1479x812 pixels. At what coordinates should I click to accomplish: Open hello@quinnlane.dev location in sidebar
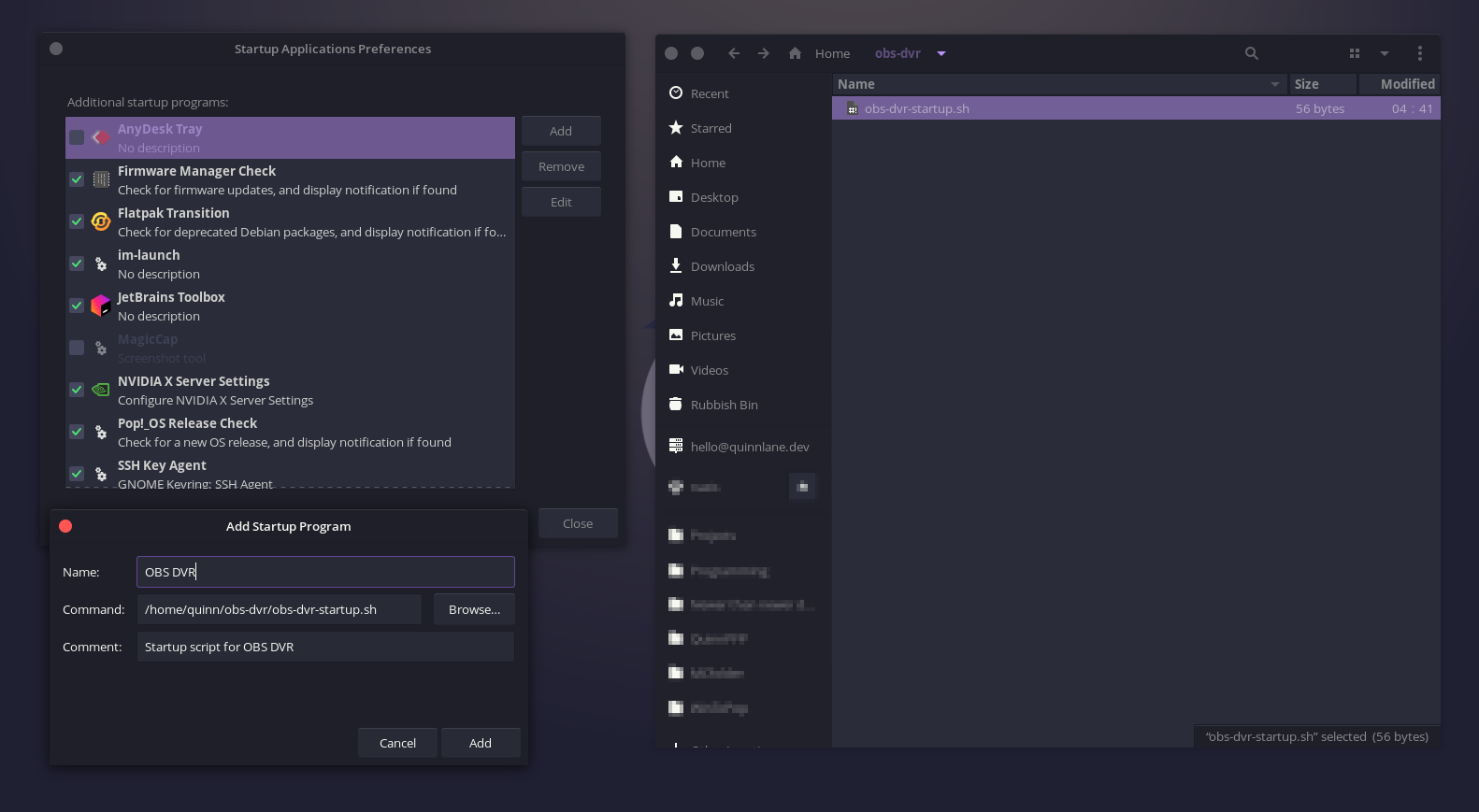[744, 447]
